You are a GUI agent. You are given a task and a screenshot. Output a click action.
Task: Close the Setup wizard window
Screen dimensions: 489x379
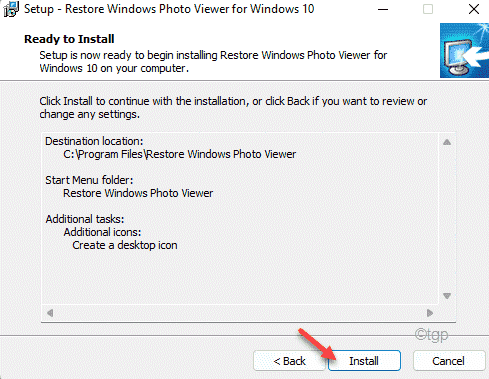click(x=474, y=9)
